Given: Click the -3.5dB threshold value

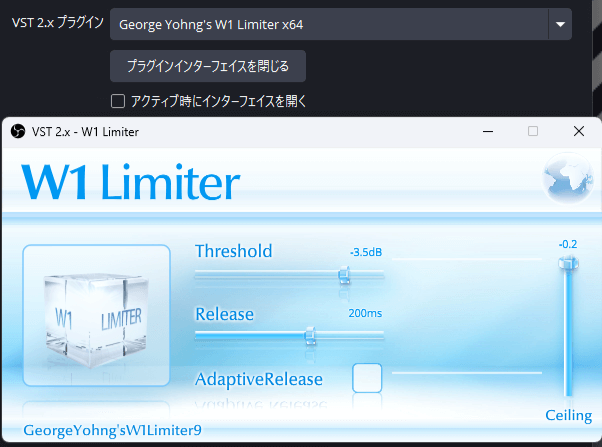Looking at the screenshot, I should [366, 252].
